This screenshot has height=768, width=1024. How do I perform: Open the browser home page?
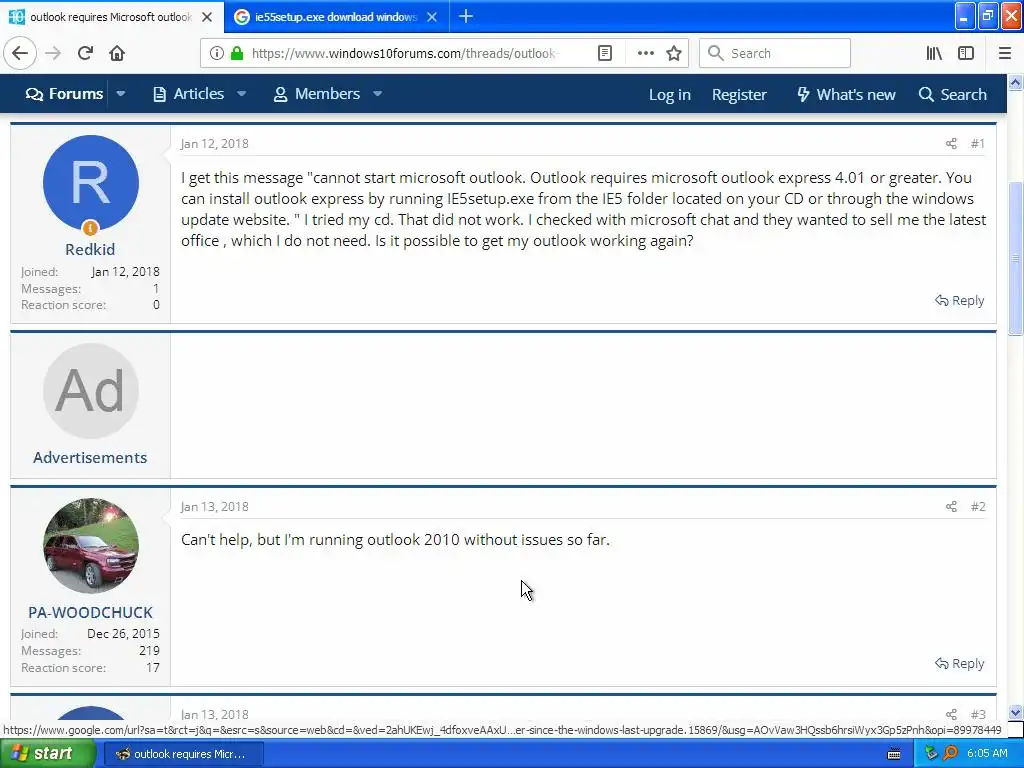coord(117,53)
